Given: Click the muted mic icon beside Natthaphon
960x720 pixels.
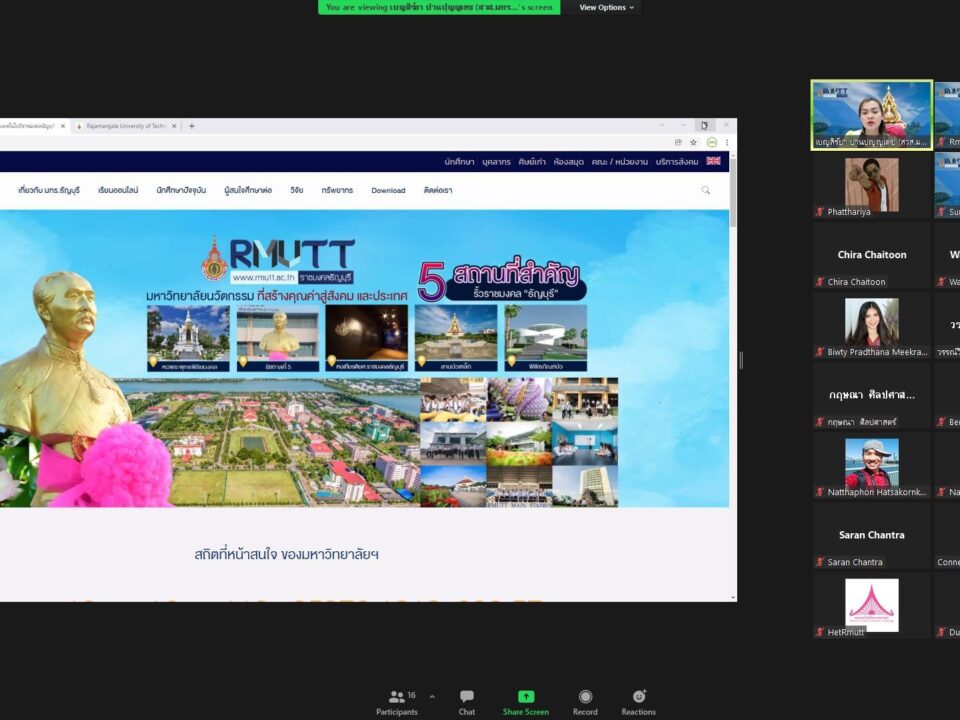Looking at the screenshot, I should coord(820,492).
